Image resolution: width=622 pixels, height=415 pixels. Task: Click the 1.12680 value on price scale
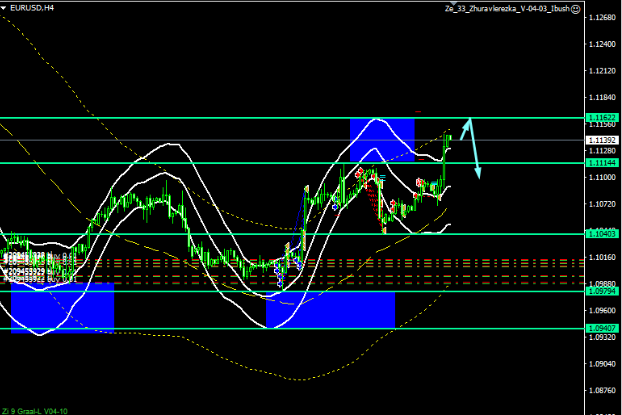[602, 18]
